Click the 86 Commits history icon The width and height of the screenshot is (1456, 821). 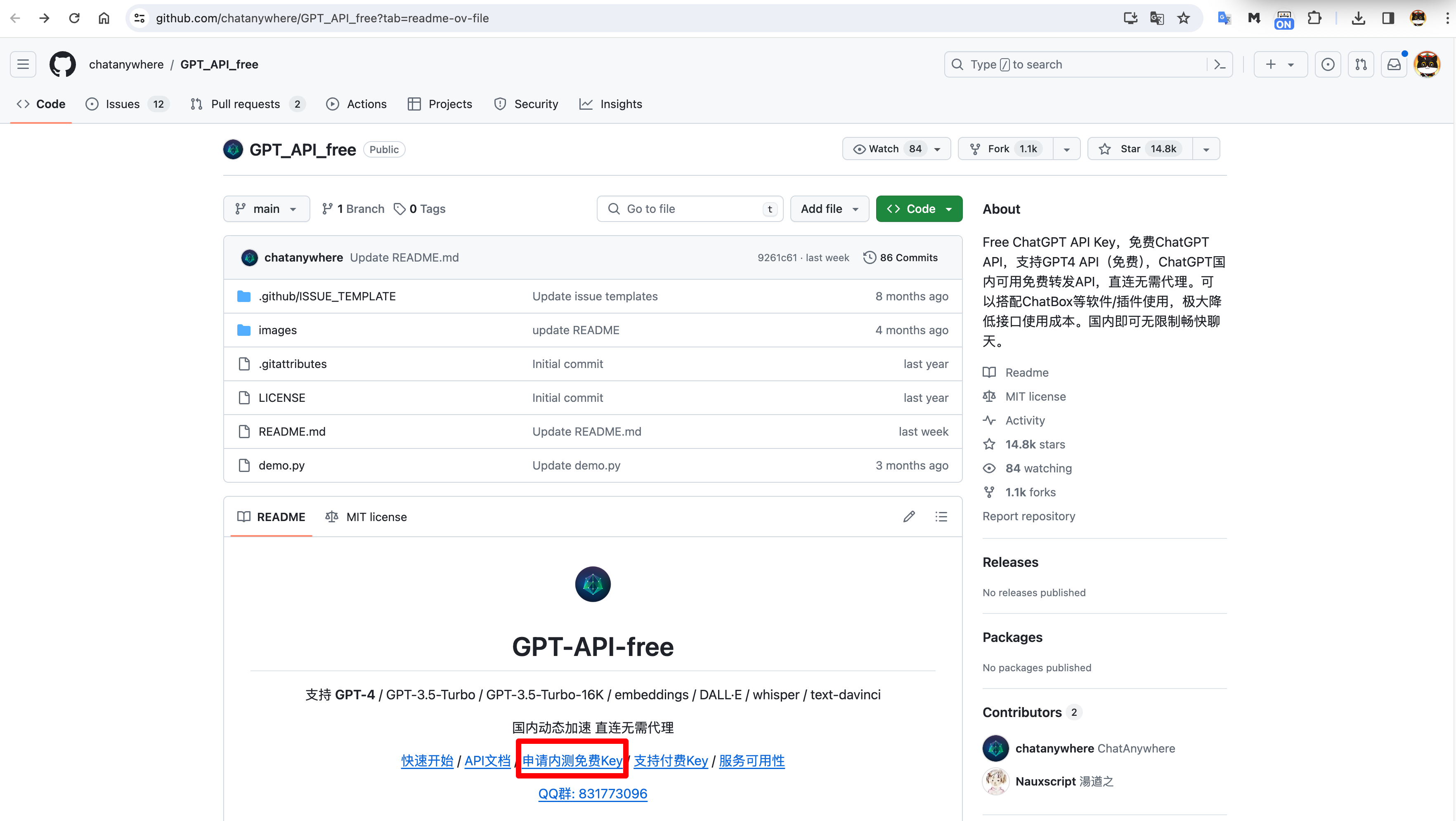click(869, 258)
